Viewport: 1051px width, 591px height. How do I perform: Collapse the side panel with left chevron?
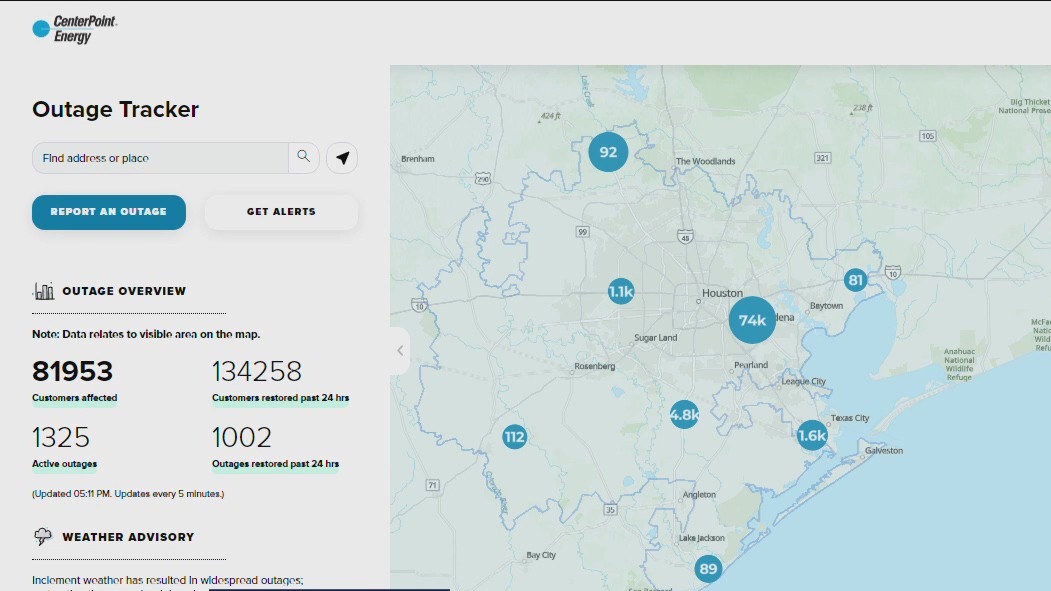click(400, 351)
